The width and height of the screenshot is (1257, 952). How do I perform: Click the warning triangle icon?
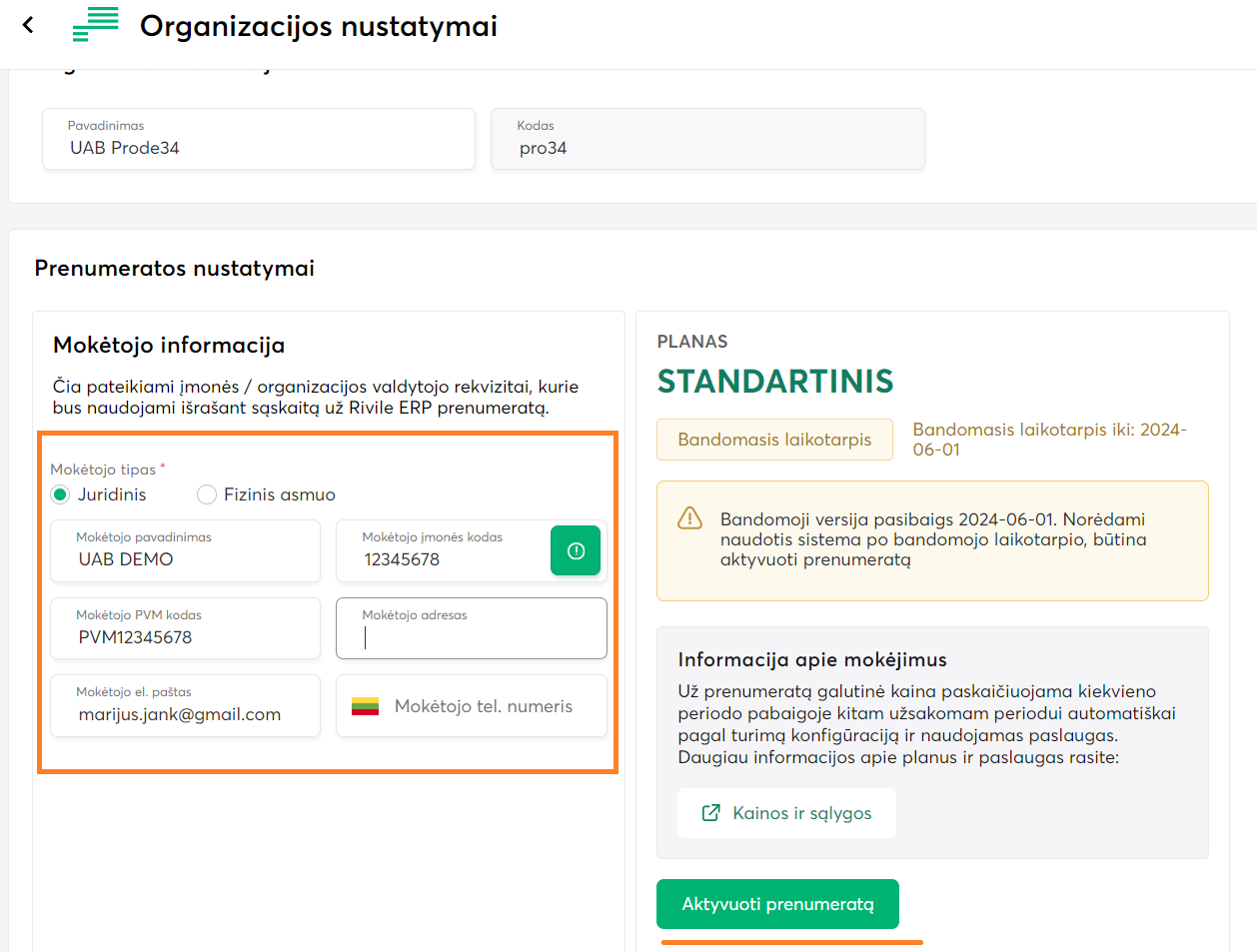(x=690, y=517)
